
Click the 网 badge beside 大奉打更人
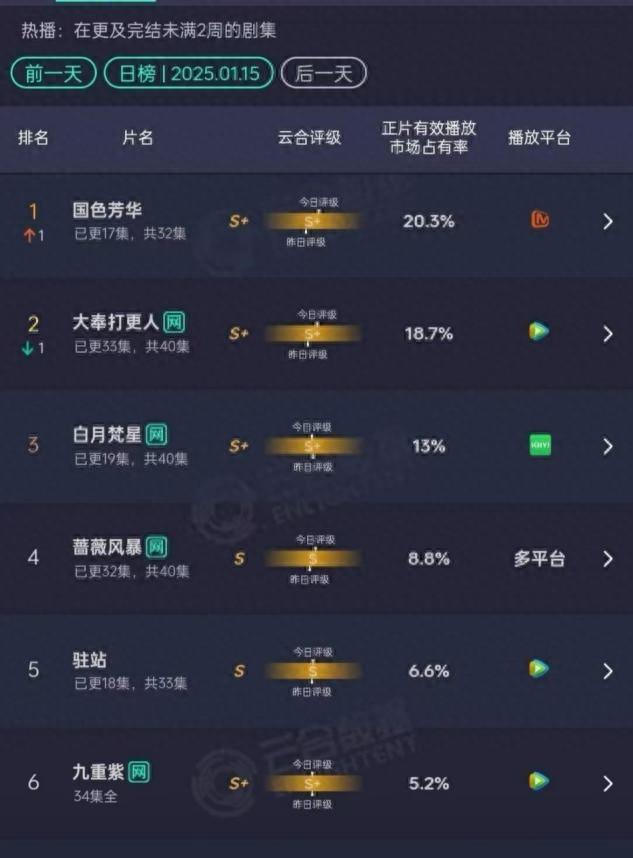coord(174,322)
